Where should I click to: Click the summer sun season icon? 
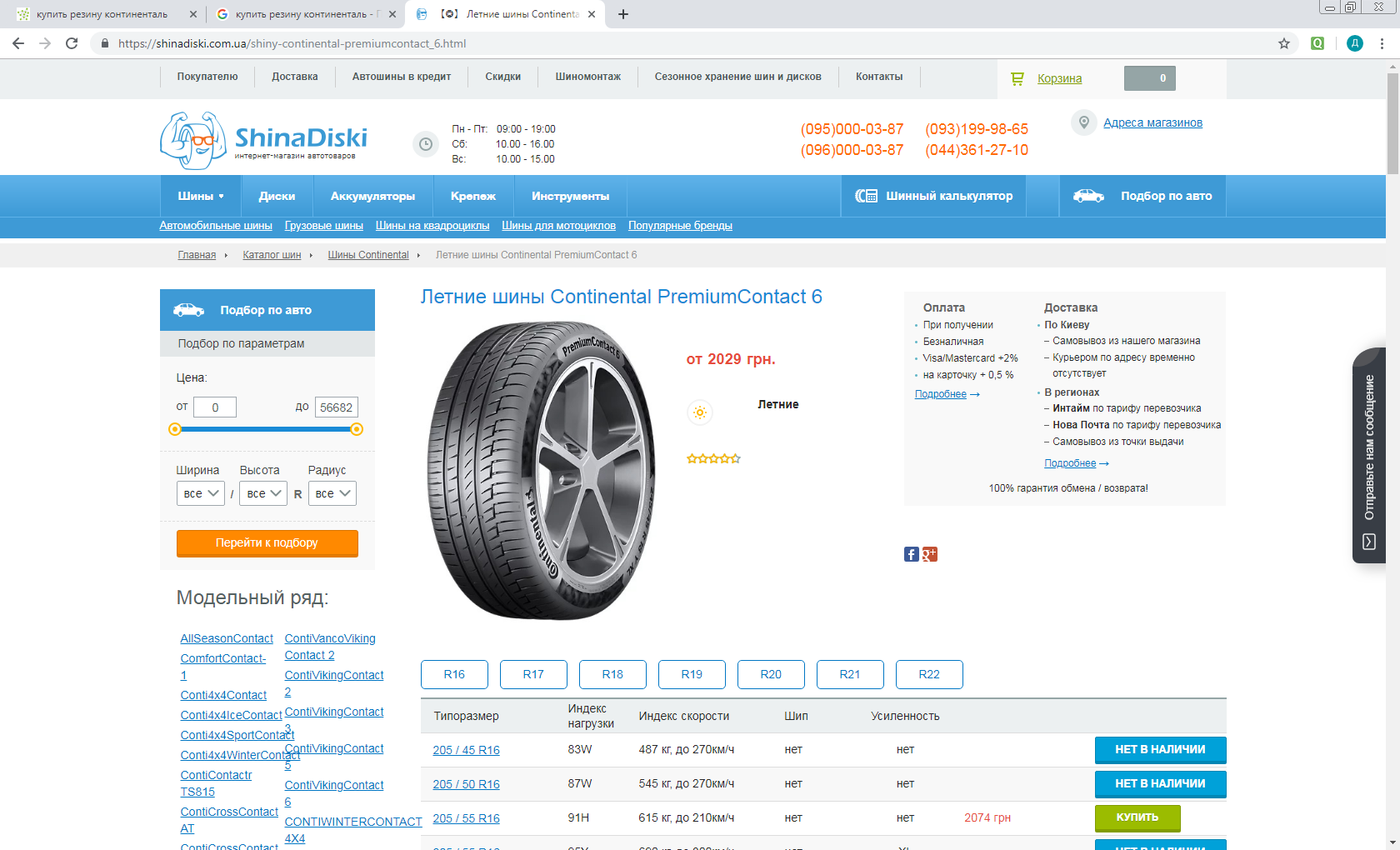coord(700,412)
